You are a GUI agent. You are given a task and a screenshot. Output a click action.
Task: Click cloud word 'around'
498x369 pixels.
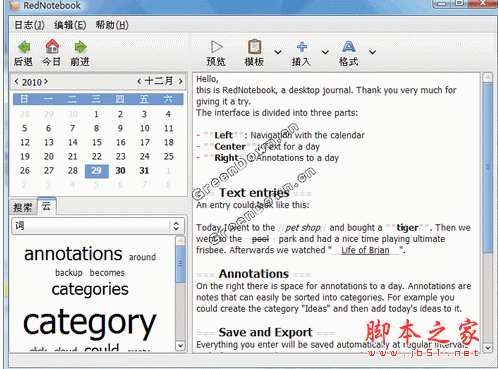[142, 257]
